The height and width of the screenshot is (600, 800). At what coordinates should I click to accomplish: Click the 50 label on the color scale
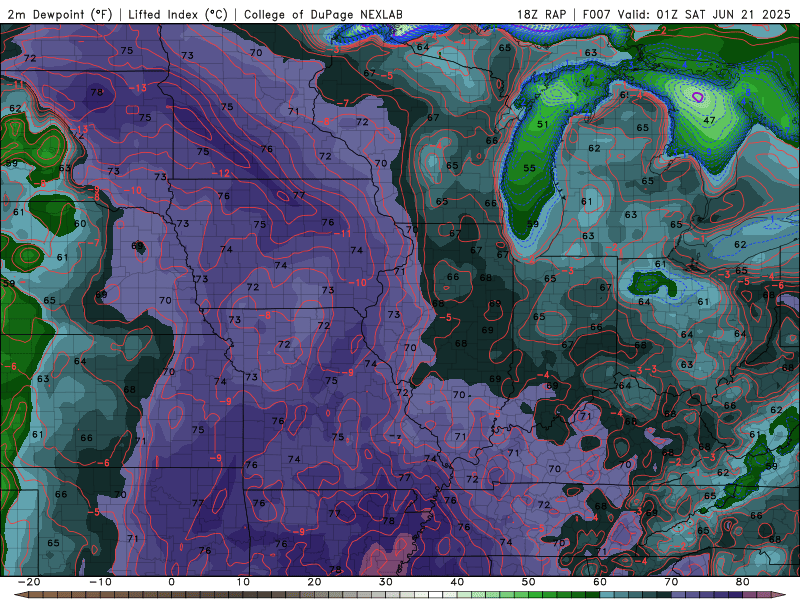[529, 582]
